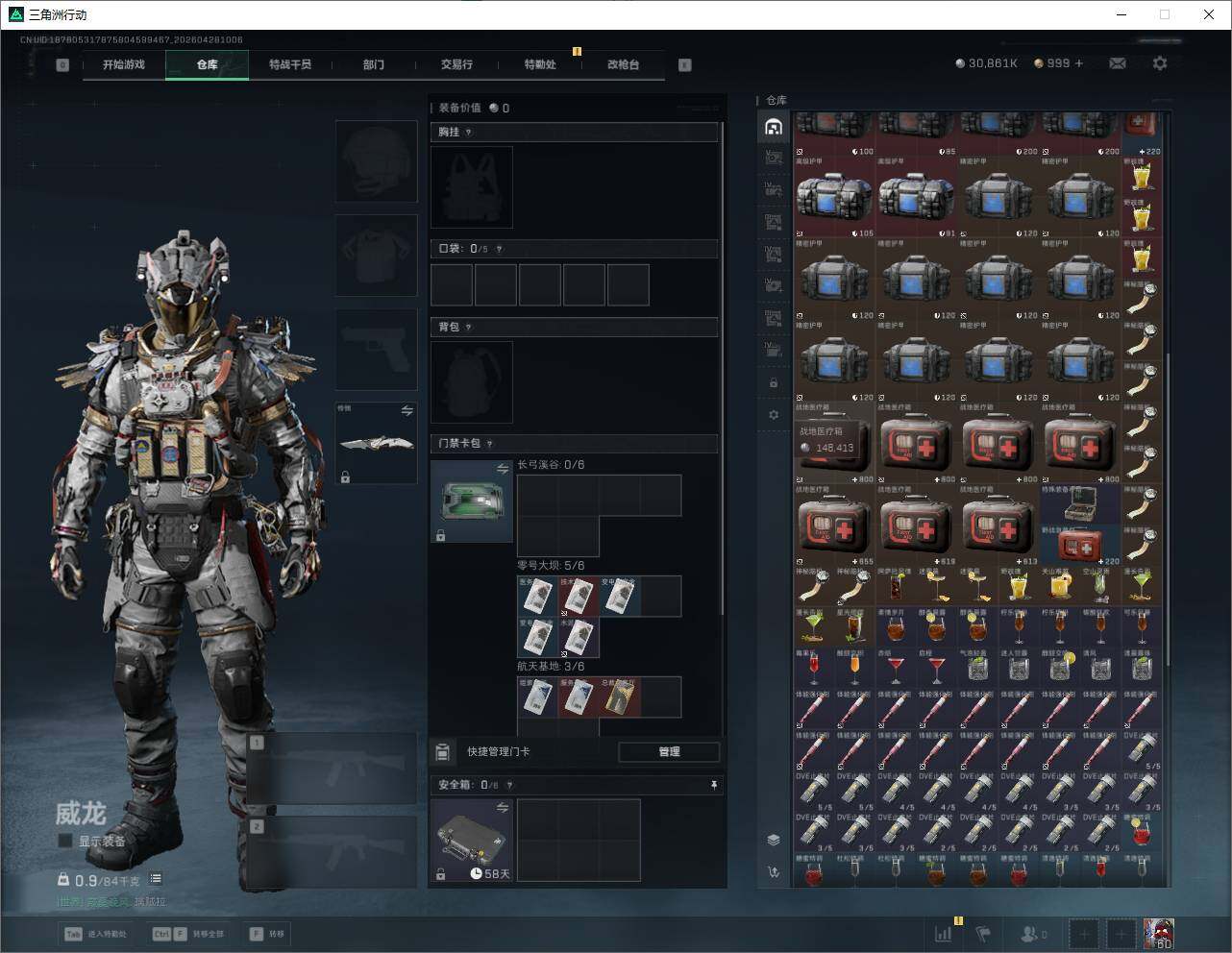Open the 门禁卡包 help question mark
This screenshot has width=1232, height=953.
(490, 444)
